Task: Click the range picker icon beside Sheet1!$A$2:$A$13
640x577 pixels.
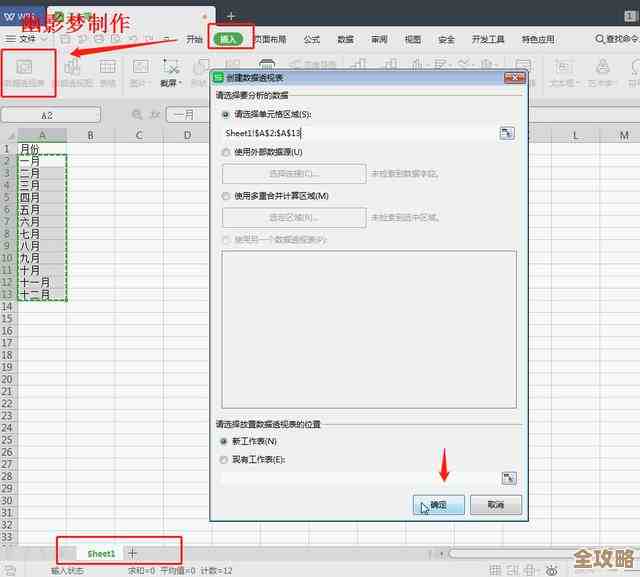Action: [507, 133]
